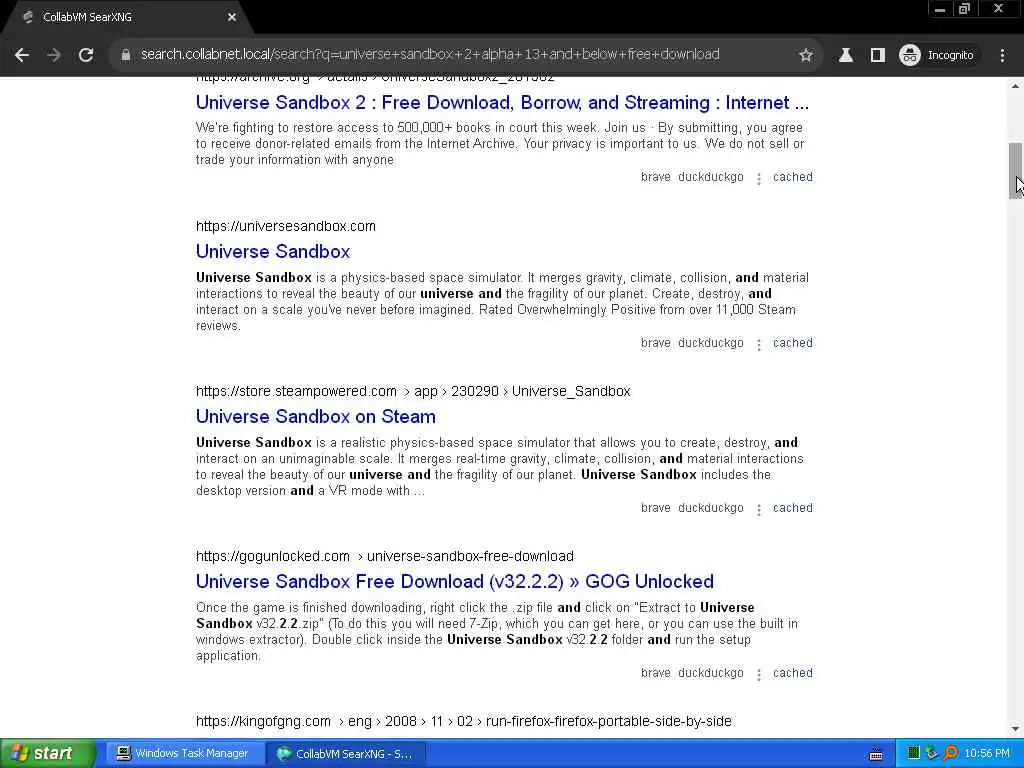Click the orange magnifier tray icon

click(x=950, y=754)
